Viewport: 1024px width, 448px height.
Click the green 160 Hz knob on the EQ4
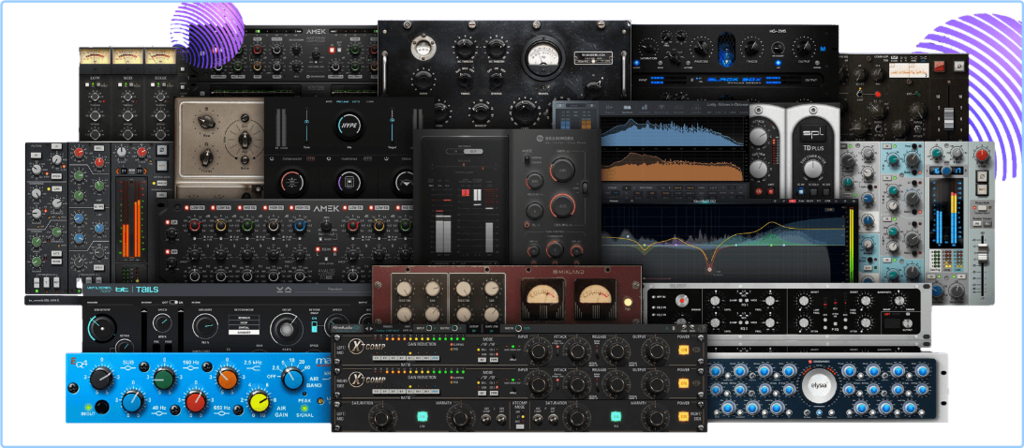coord(163,379)
